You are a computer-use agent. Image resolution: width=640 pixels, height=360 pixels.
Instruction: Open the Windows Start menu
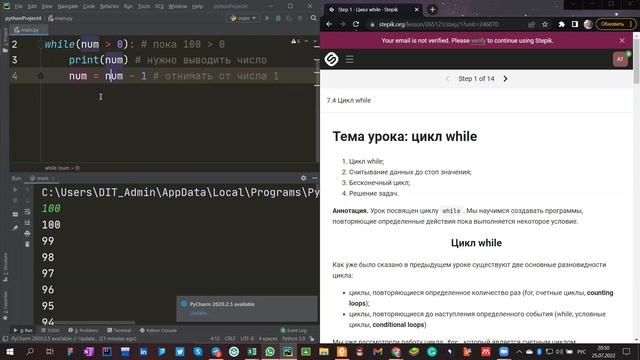pyautogui.click(x=9, y=351)
